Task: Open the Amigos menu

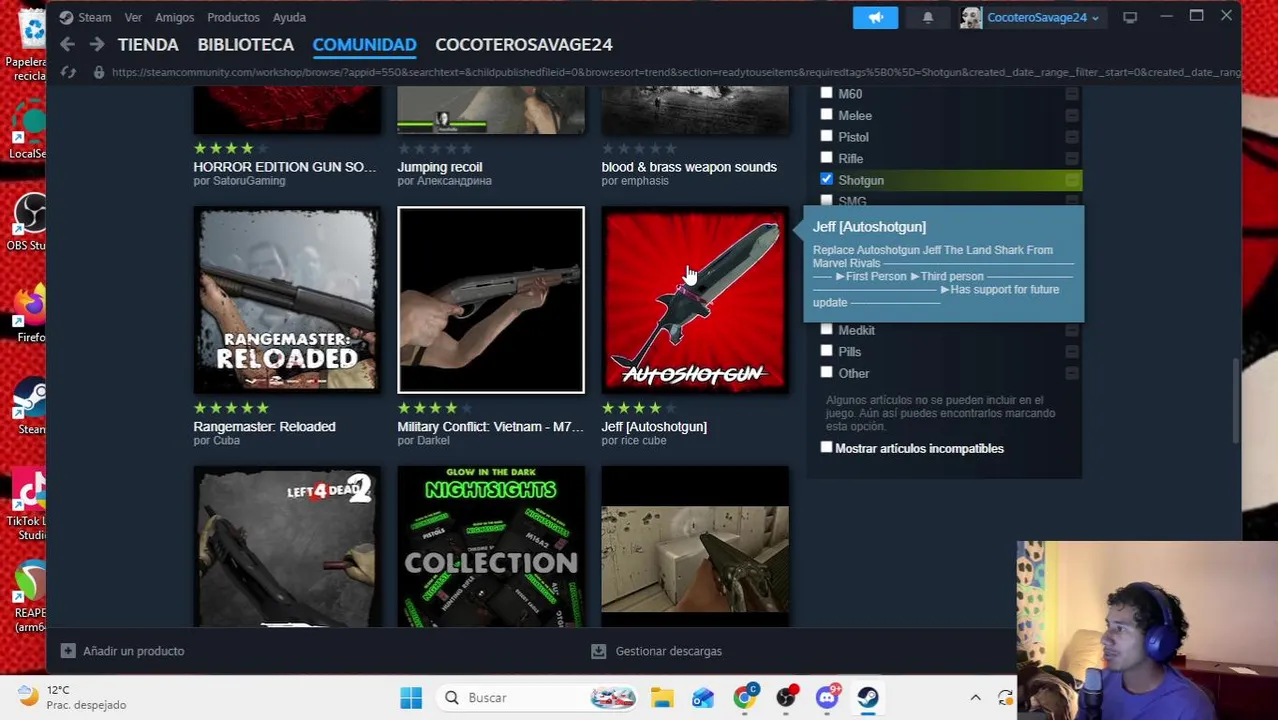Action: [174, 17]
